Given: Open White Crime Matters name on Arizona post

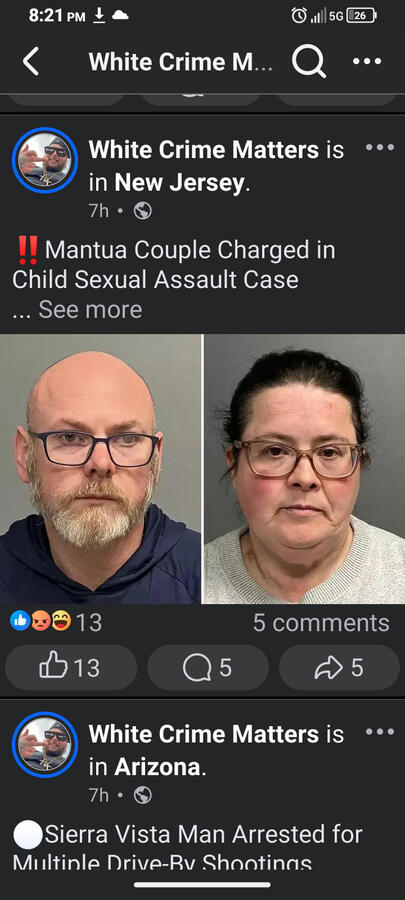Looking at the screenshot, I should pyautogui.click(x=204, y=734).
